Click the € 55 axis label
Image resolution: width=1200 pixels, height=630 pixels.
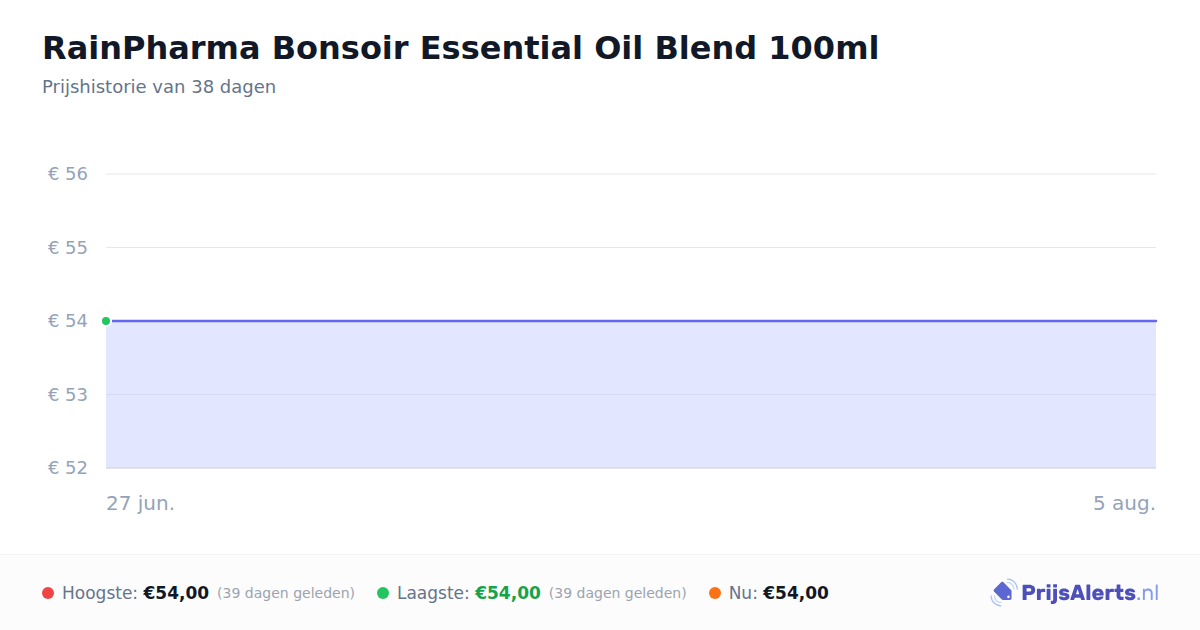[x=68, y=247]
